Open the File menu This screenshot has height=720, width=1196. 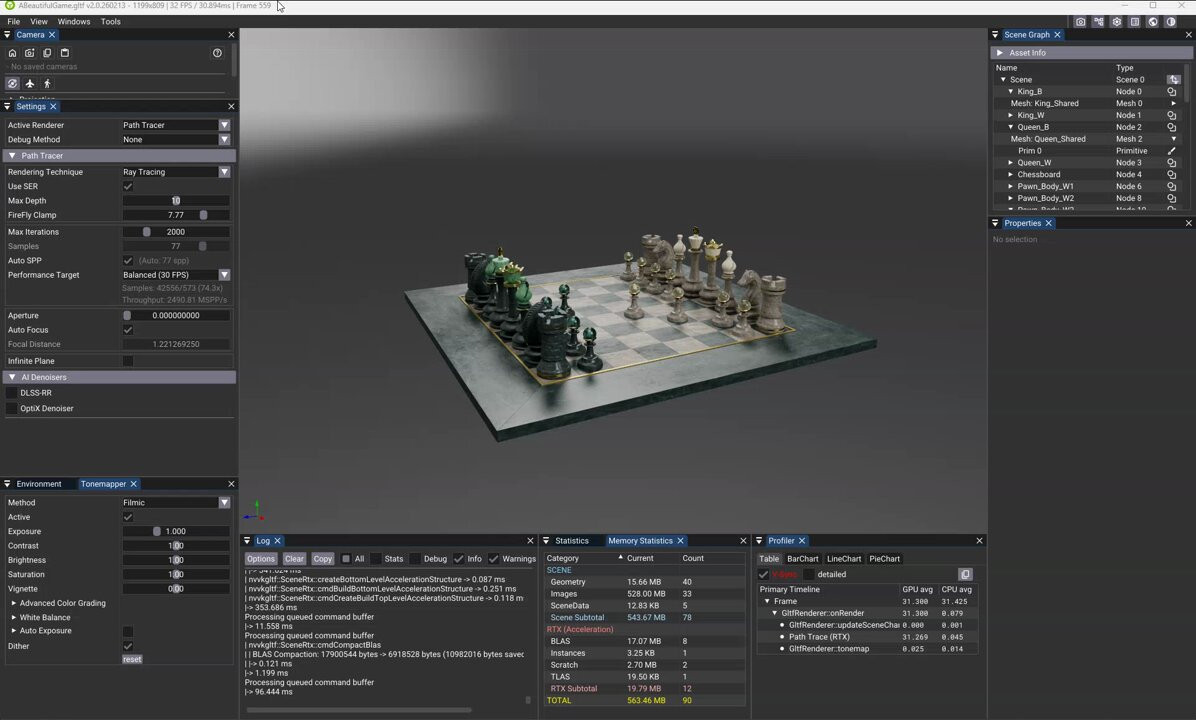click(14, 21)
